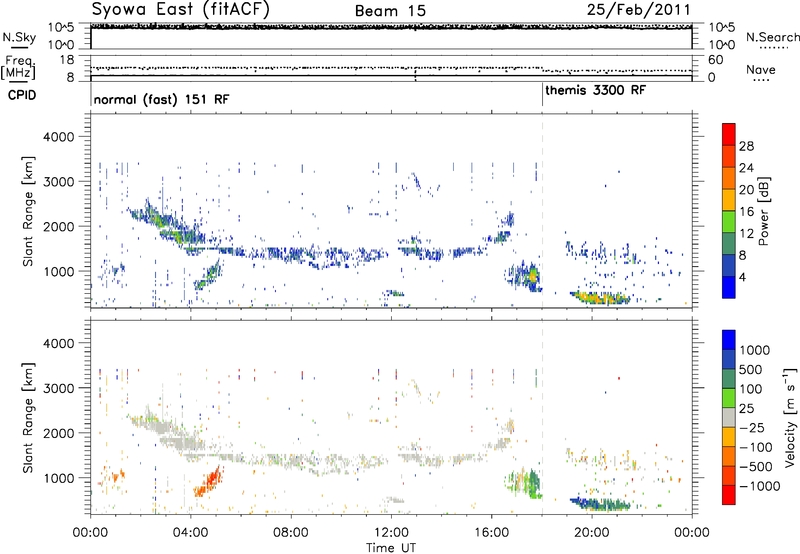Screen dimensions: 800x554
Task: Pick the light green segment of the velocity color bar
Action: (729, 398)
